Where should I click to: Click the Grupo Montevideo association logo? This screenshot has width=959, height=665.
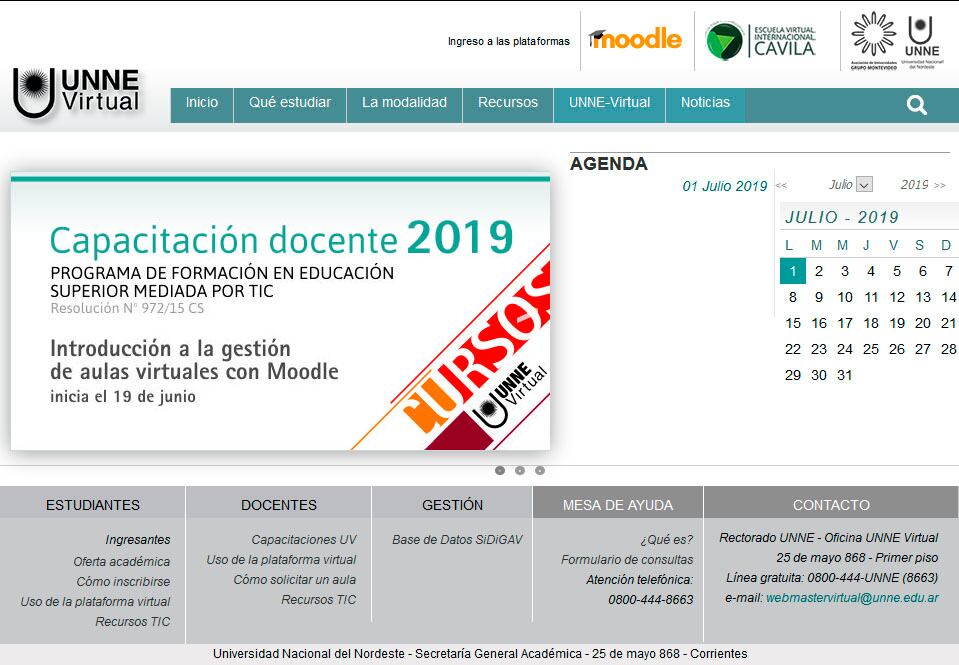point(873,41)
